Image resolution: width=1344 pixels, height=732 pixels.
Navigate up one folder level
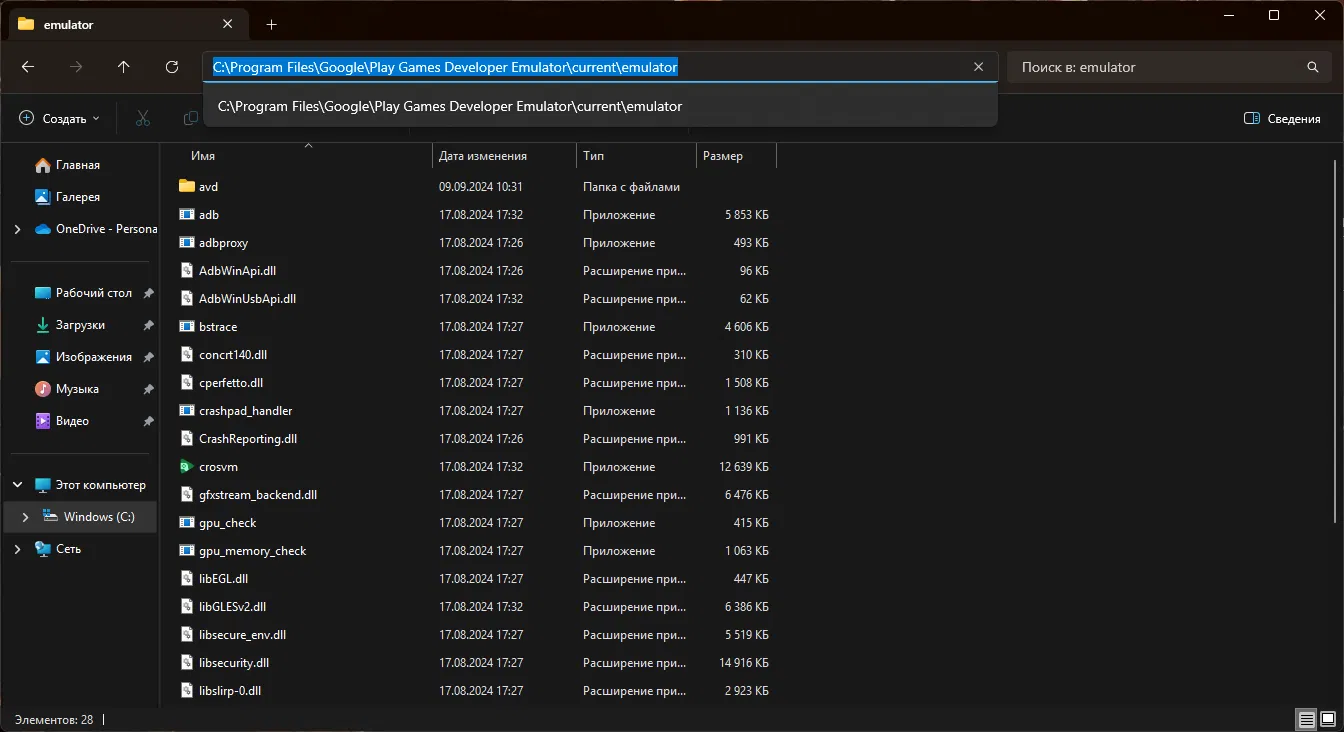124,67
